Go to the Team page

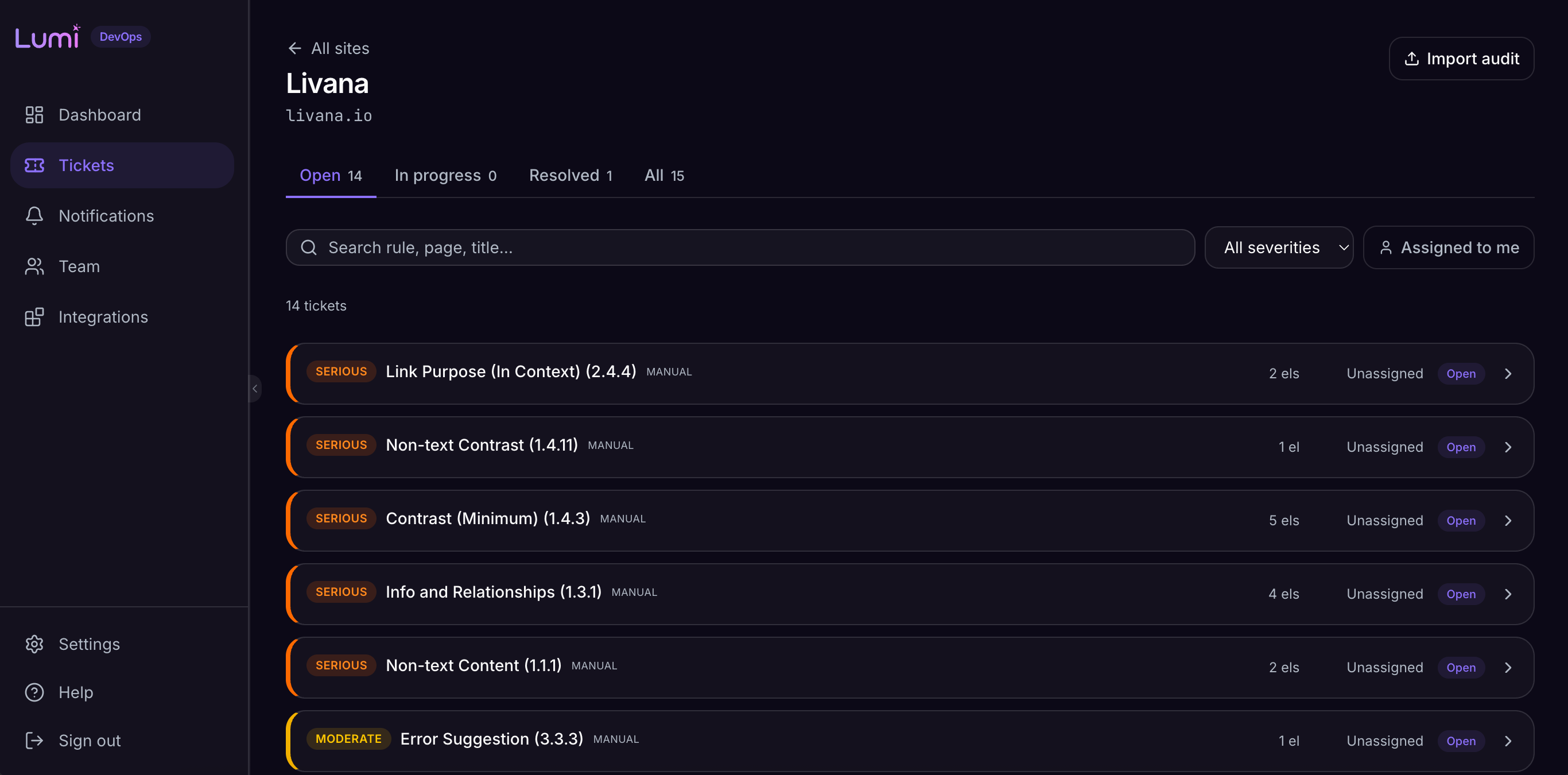tap(122, 266)
